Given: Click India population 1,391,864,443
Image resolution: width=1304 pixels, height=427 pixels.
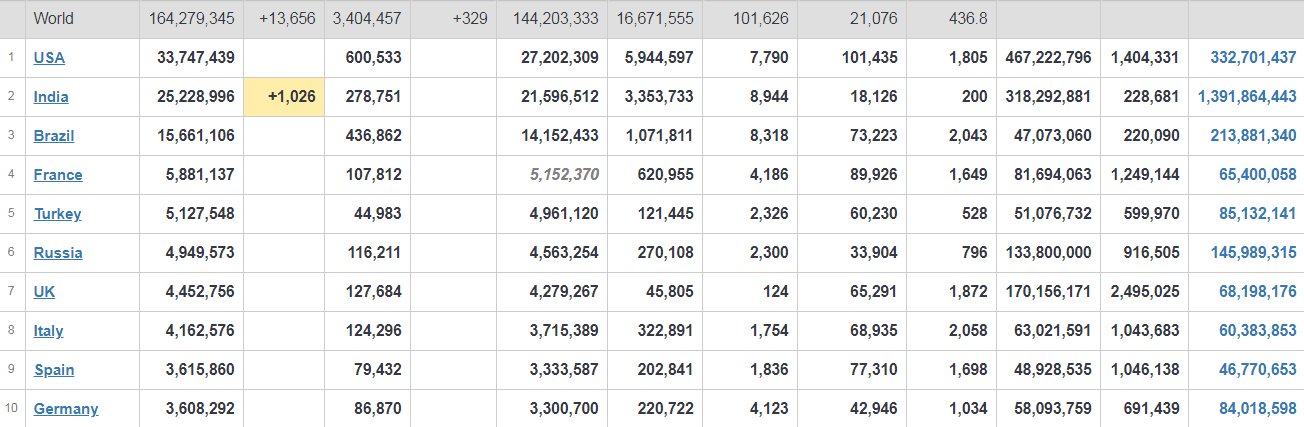Looking at the screenshot, I should click(1247, 97).
